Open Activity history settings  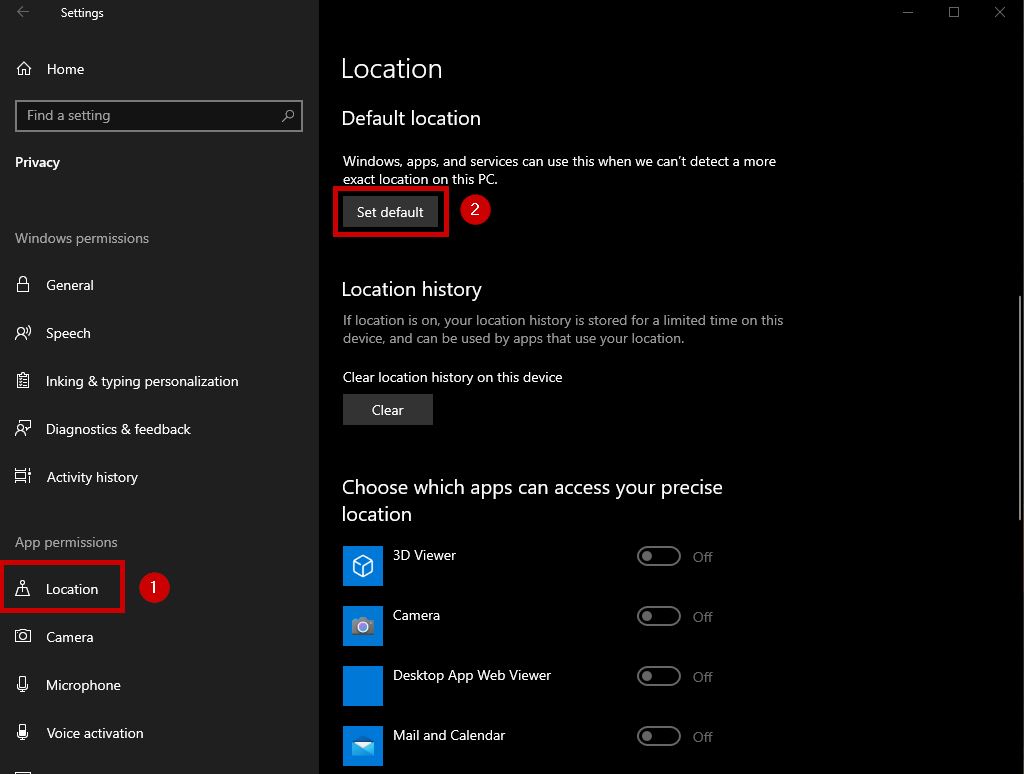pyautogui.click(x=92, y=477)
